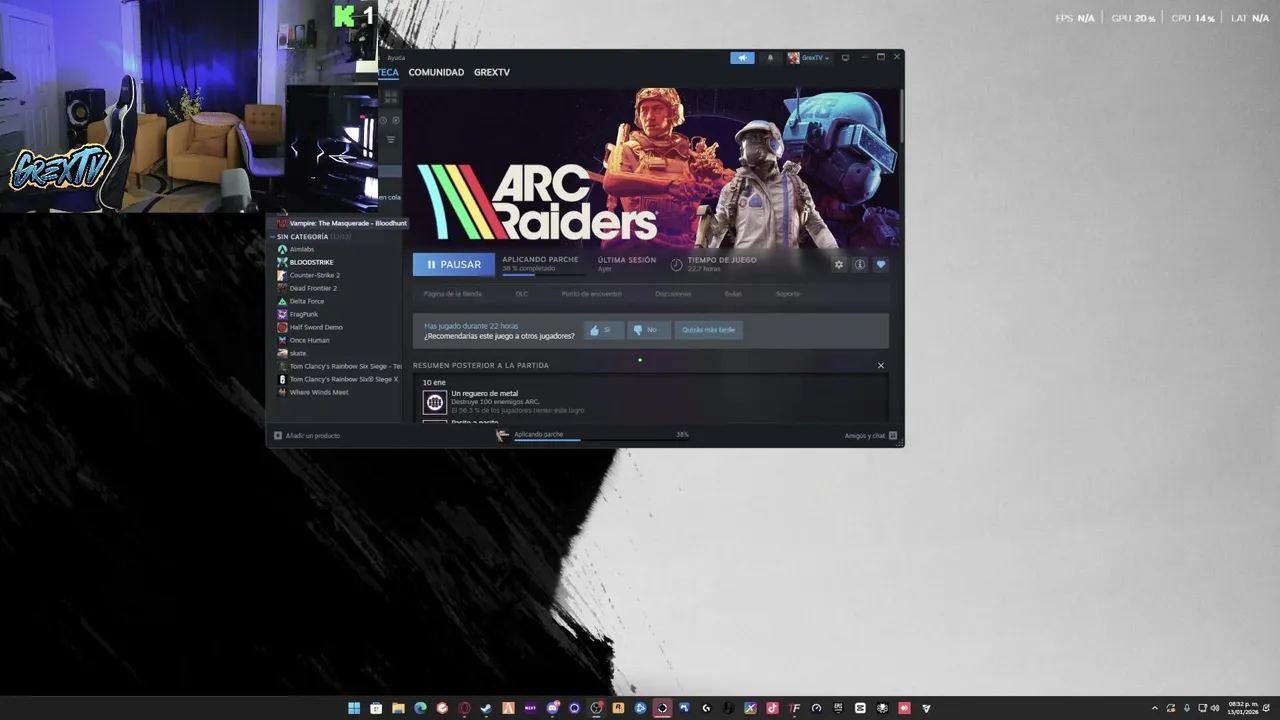Open the Windows Start menu
1280x720 pixels.
(x=354, y=708)
